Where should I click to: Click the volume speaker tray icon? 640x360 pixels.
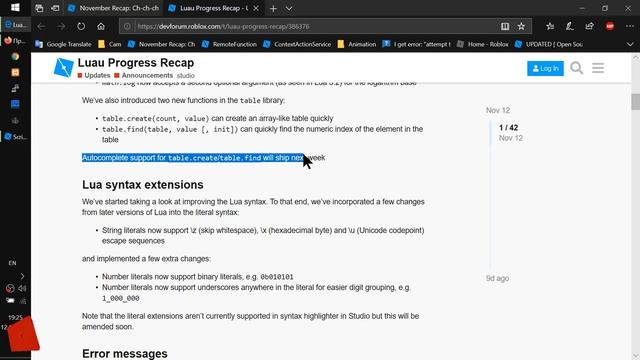pos(22,288)
